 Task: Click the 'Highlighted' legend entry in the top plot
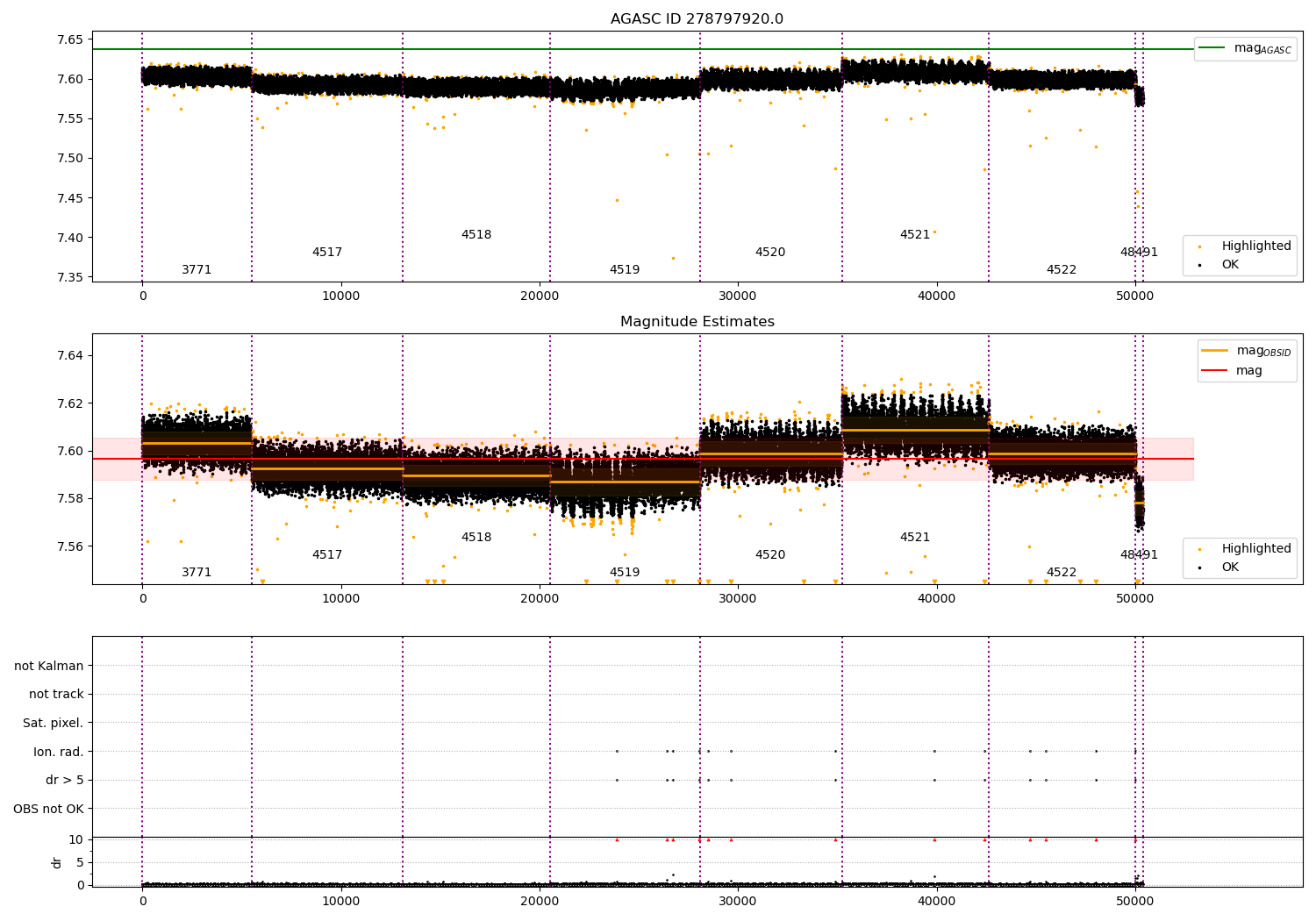[1245, 246]
